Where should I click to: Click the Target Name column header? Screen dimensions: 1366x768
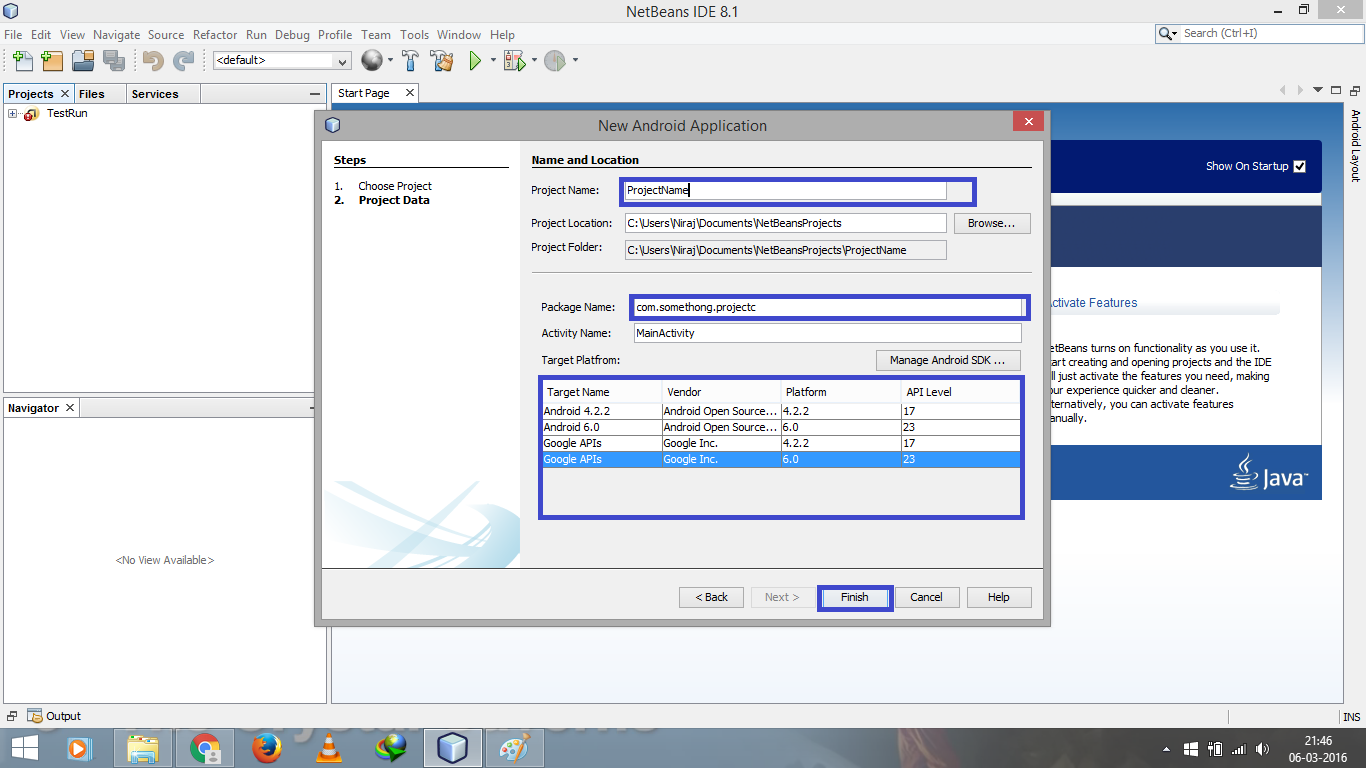click(601, 392)
